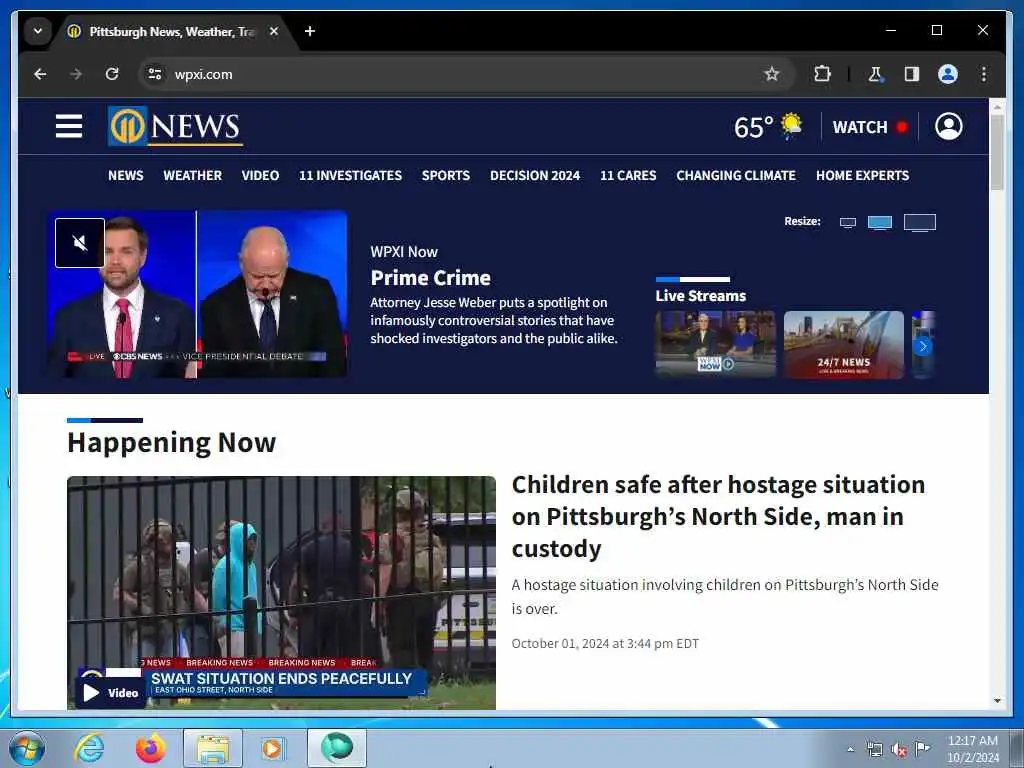Image resolution: width=1024 pixels, height=768 pixels.
Task: Click the Video play badge on story image
Action: [110, 693]
